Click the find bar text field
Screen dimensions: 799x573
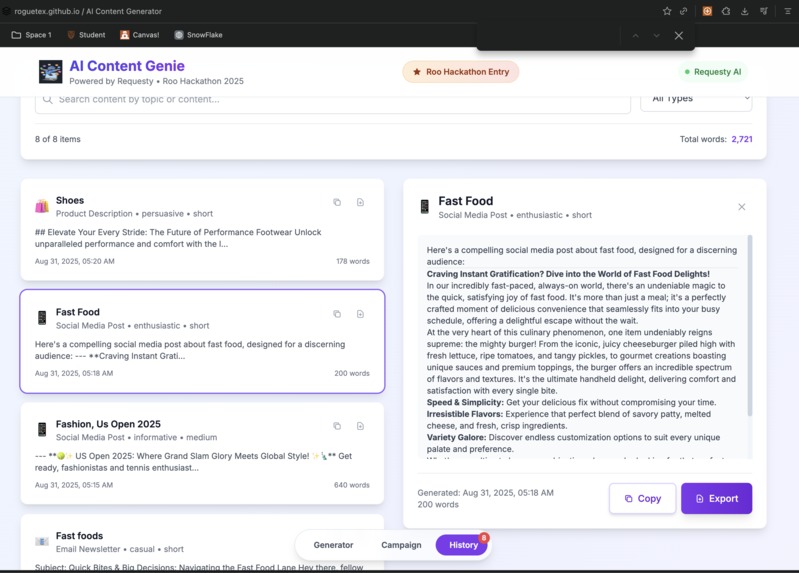(x=550, y=36)
